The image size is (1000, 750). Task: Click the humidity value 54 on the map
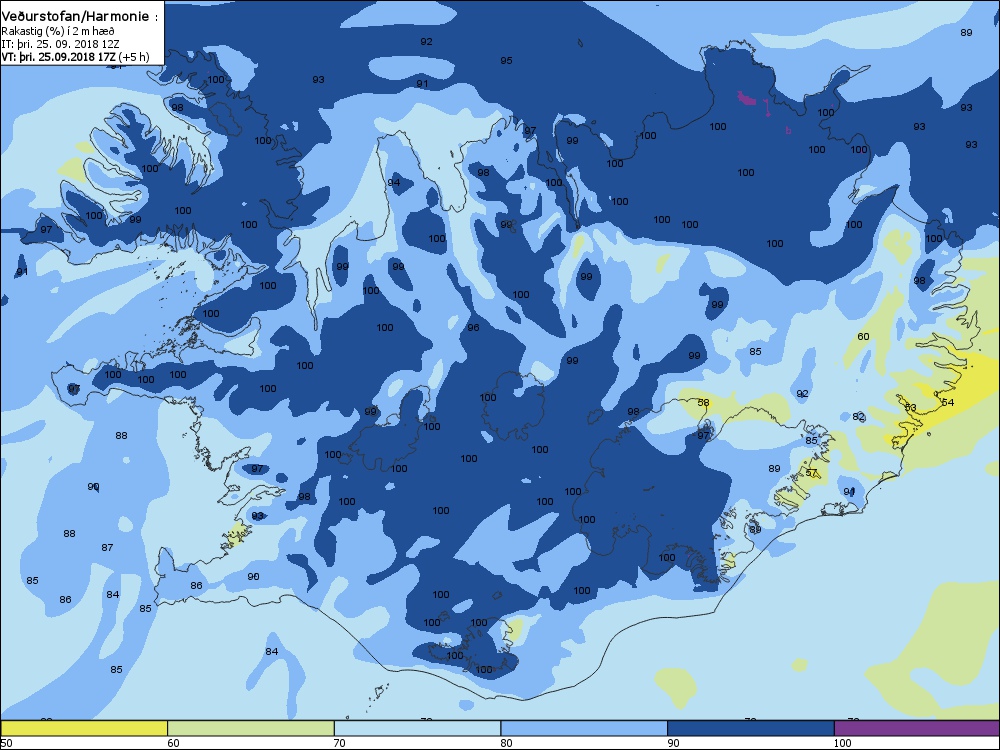pyautogui.click(x=948, y=402)
